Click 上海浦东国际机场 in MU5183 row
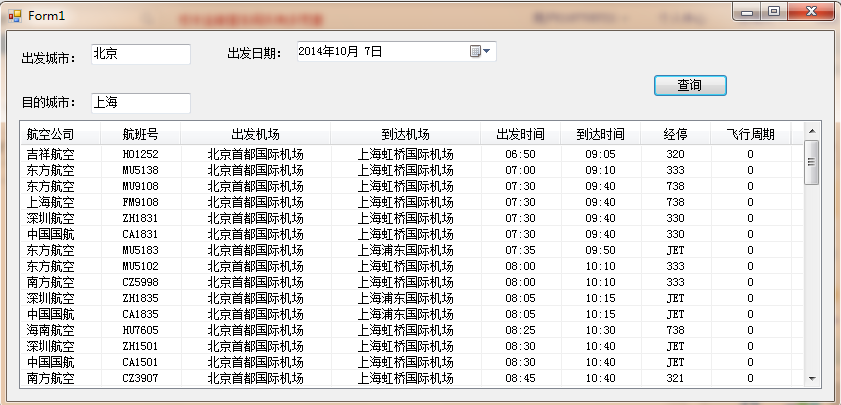The width and height of the screenshot is (841, 405). [x=405, y=251]
